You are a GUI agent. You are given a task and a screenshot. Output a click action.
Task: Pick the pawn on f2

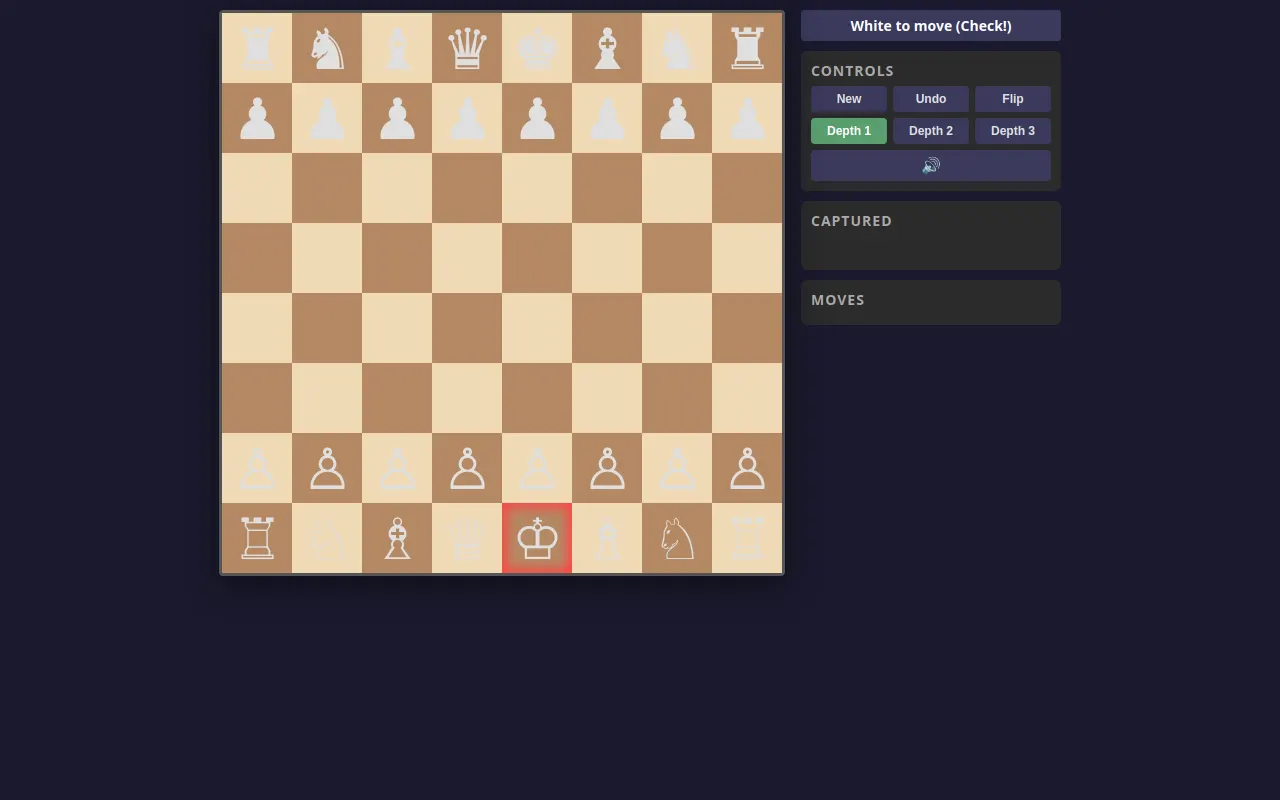point(607,468)
